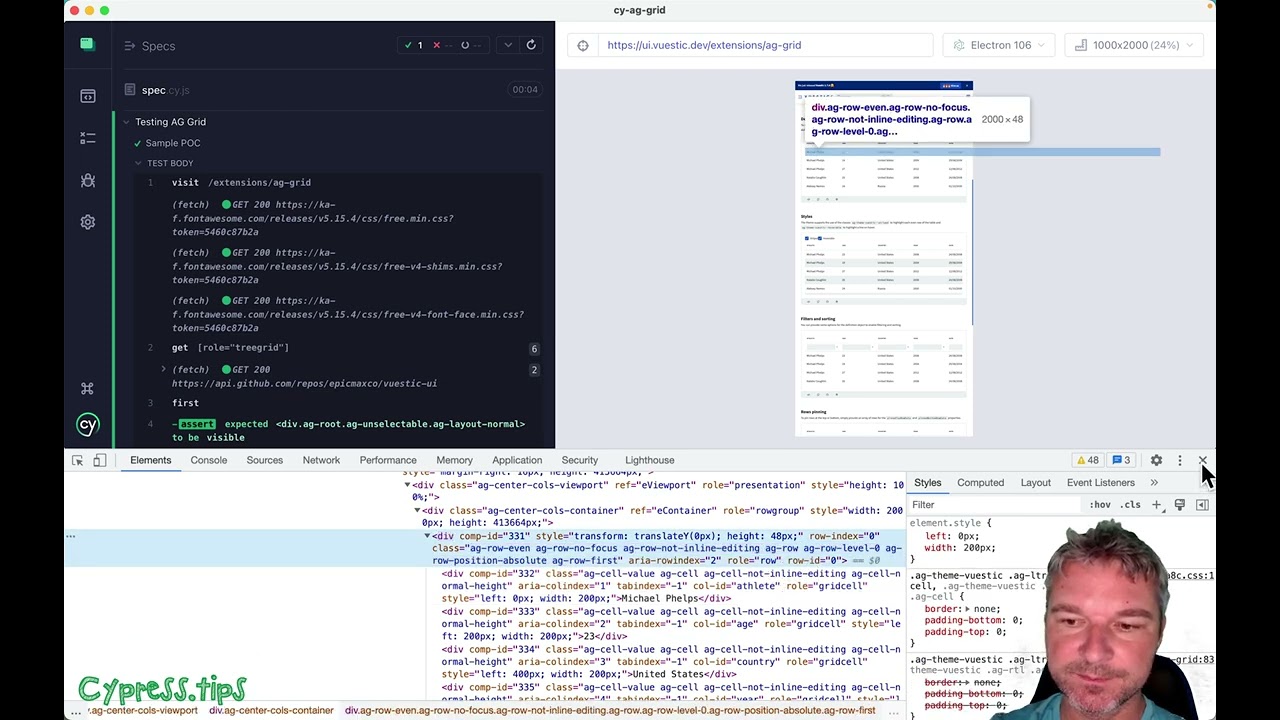Open DevTools three-dot customize menu

tap(1179, 460)
